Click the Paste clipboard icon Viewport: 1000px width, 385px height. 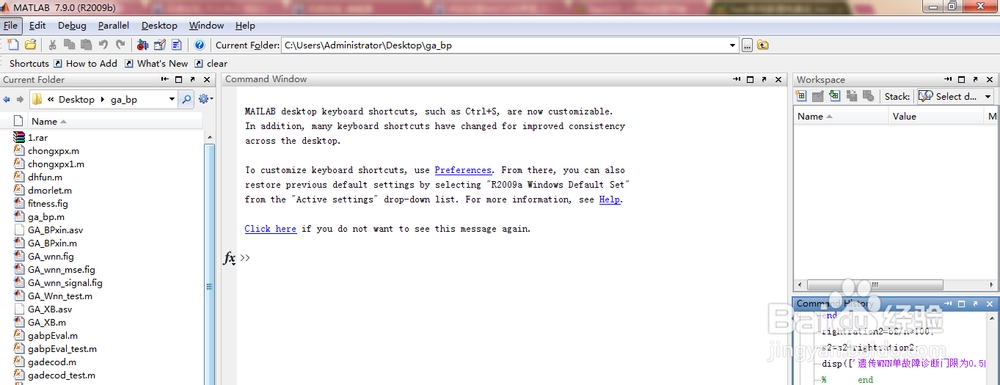[86, 45]
